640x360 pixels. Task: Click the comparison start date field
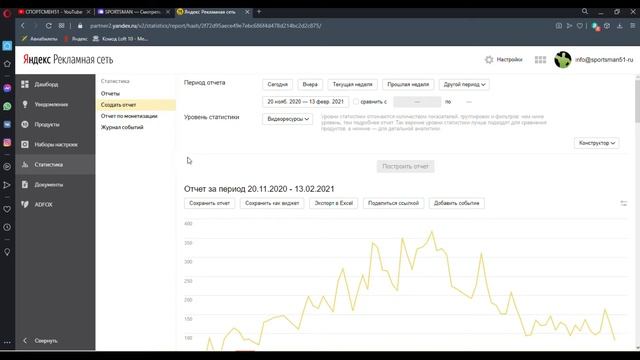(417, 102)
